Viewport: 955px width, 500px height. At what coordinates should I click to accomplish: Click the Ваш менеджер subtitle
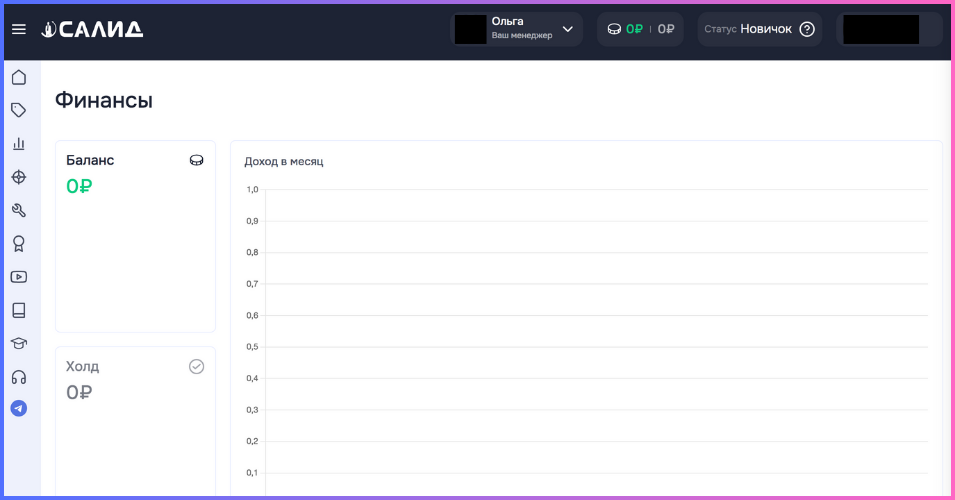[x=522, y=35]
